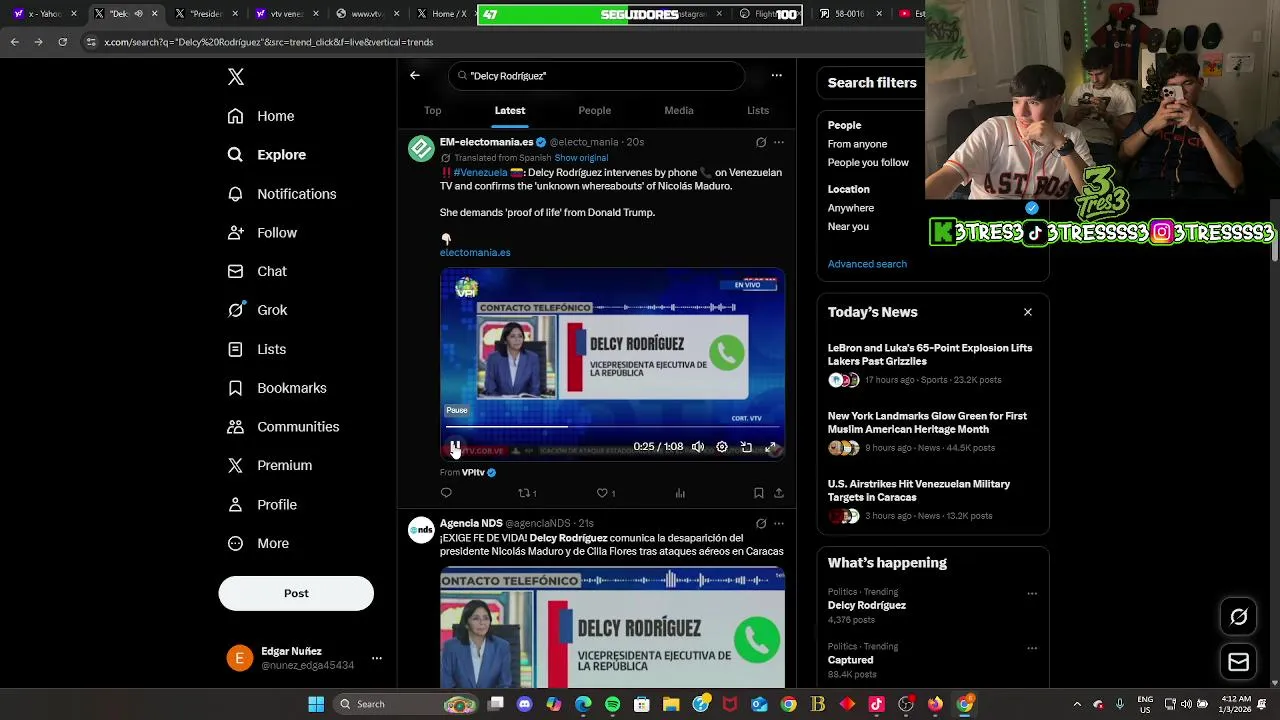Close the Today's News panel
Screen dimensions: 1280x720
[1028, 312]
